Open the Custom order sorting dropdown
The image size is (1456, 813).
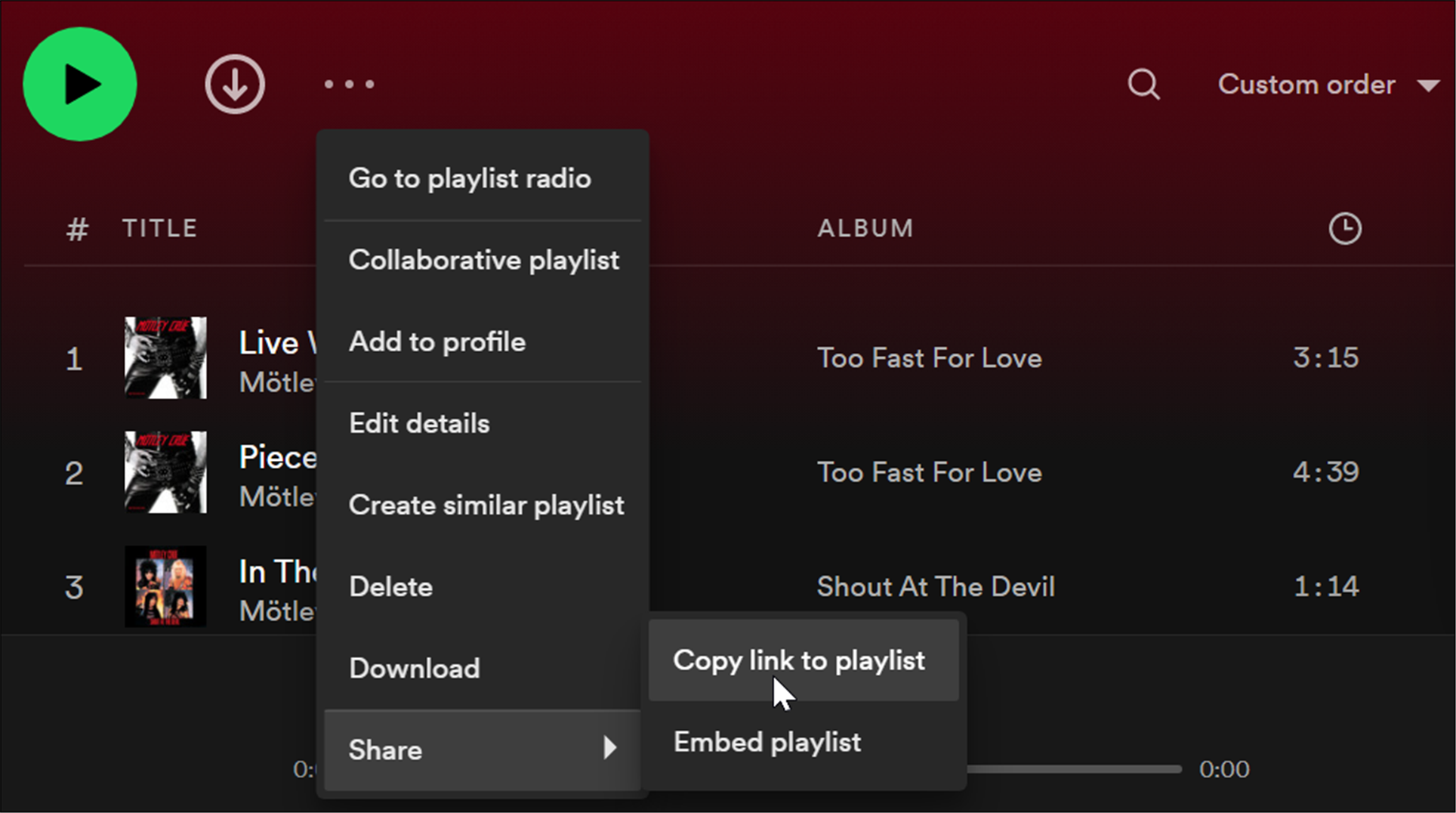[x=1307, y=84]
